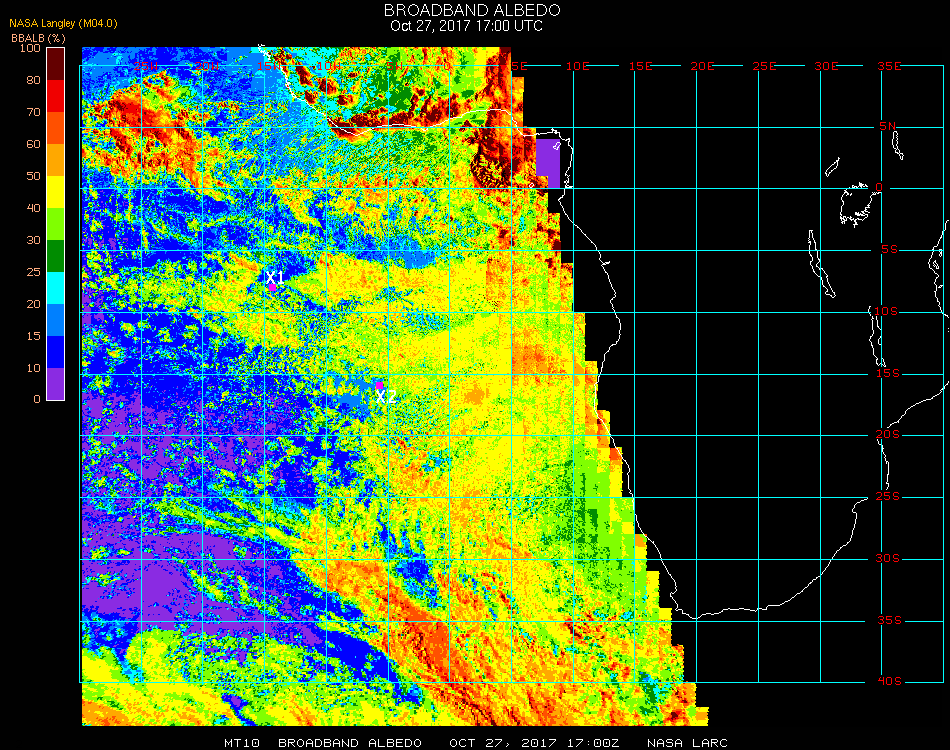Choose the light green 30-40 legend swatch
950x750 pixels.
click(x=56, y=224)
